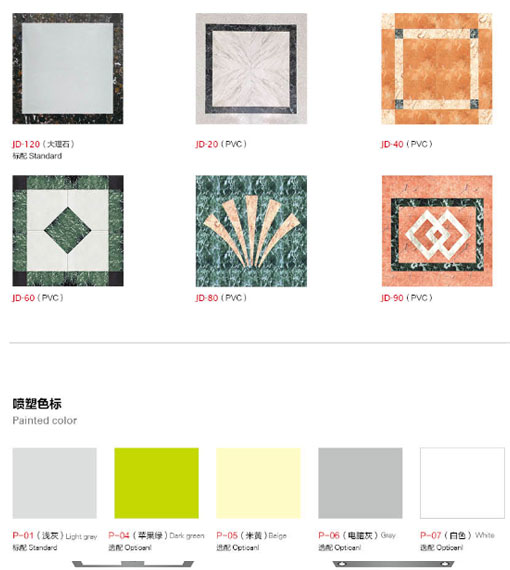This screenshot has height=570, width=510.
Task: Select the P-01 light gray color swatch
Action: click(x=55, y=483)
